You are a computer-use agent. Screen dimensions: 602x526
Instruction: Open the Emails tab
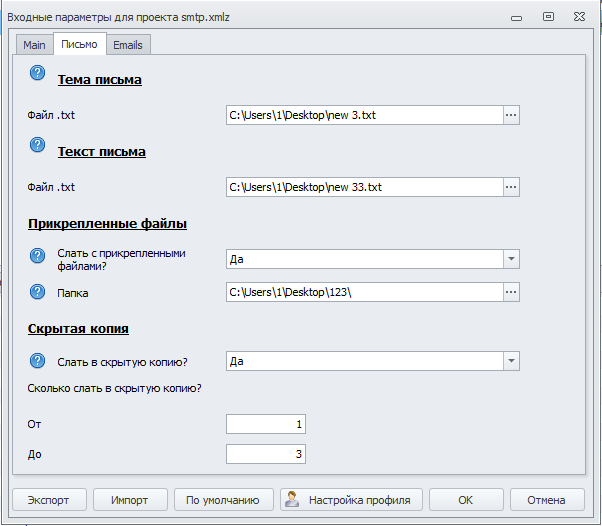(x=127, y=45)
